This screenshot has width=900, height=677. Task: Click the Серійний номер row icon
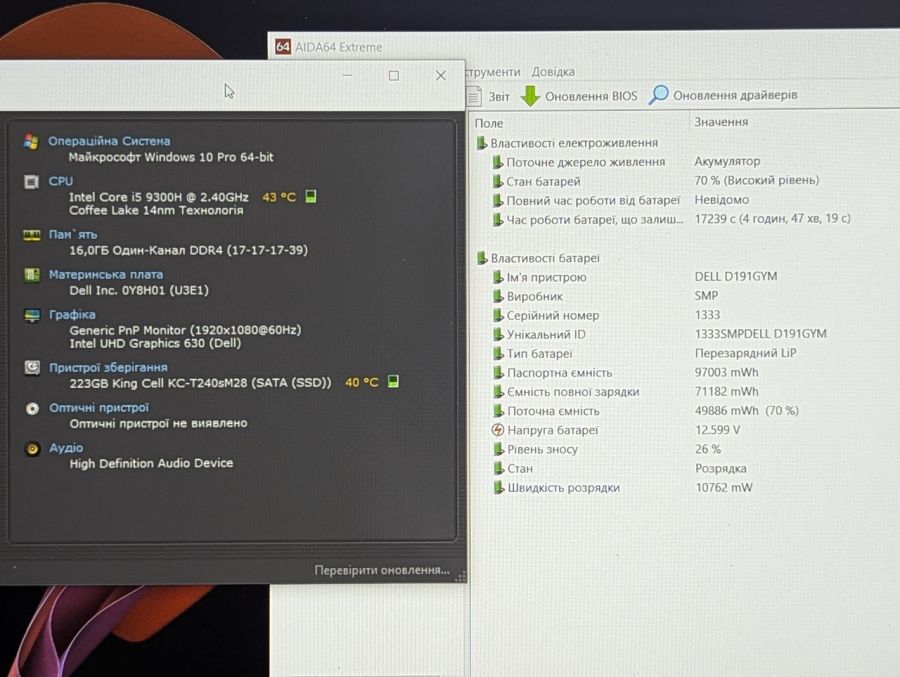coord(498,315)
